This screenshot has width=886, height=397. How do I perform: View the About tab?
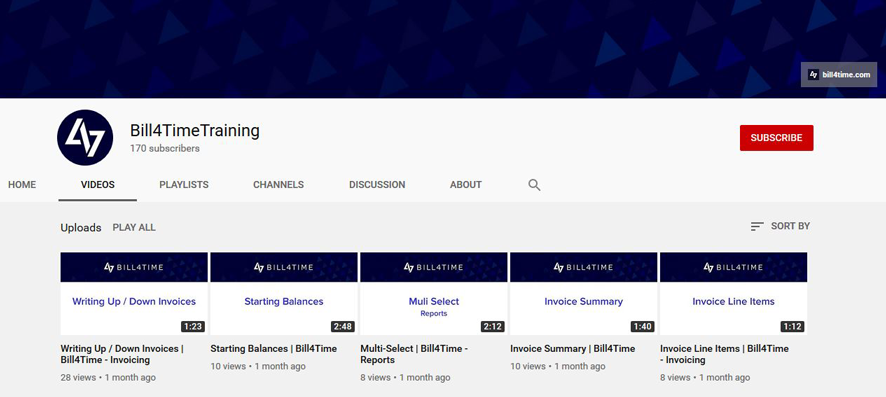[x=466, y=185]
